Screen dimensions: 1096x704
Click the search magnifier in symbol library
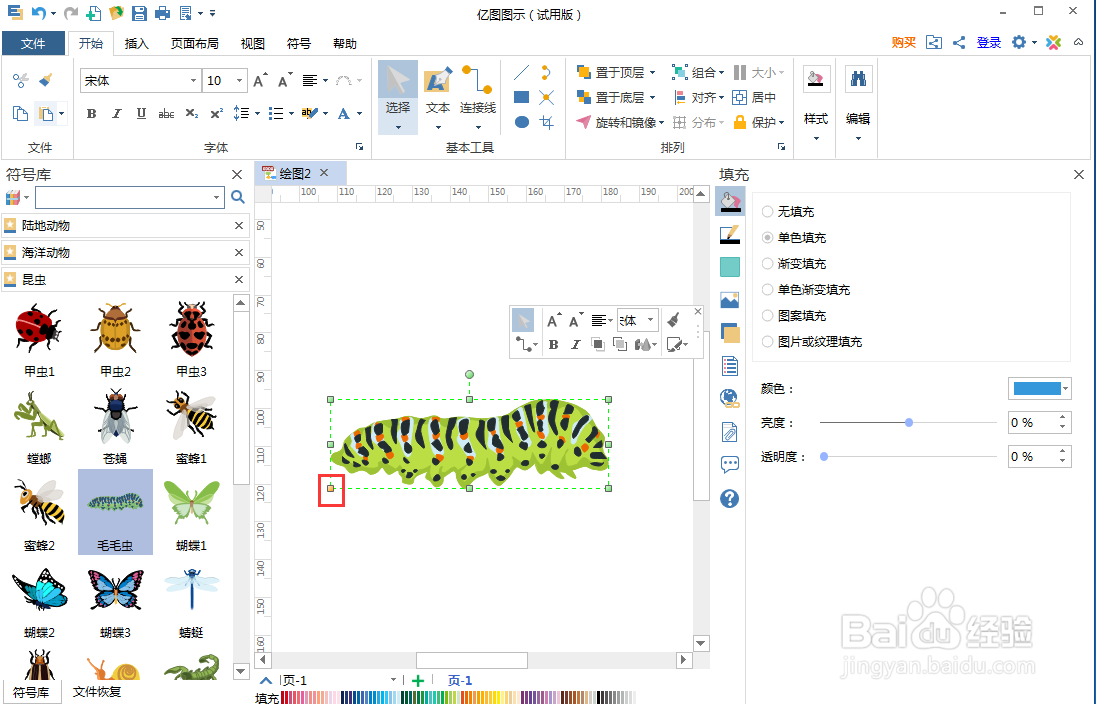pos(238,197)
